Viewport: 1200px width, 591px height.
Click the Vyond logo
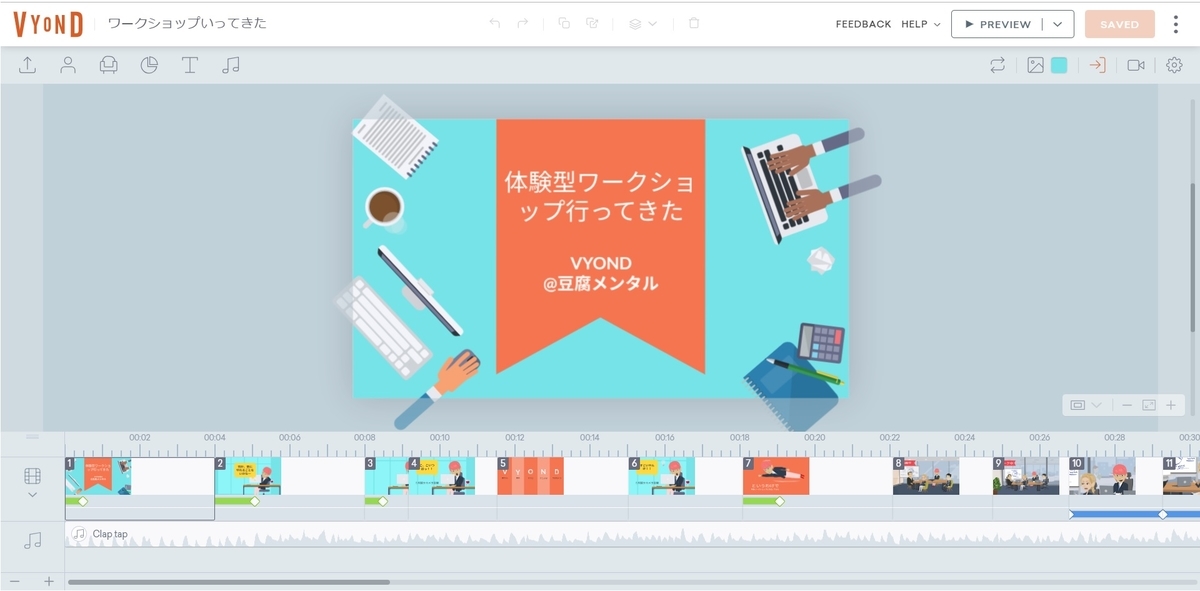click(48, 23)
